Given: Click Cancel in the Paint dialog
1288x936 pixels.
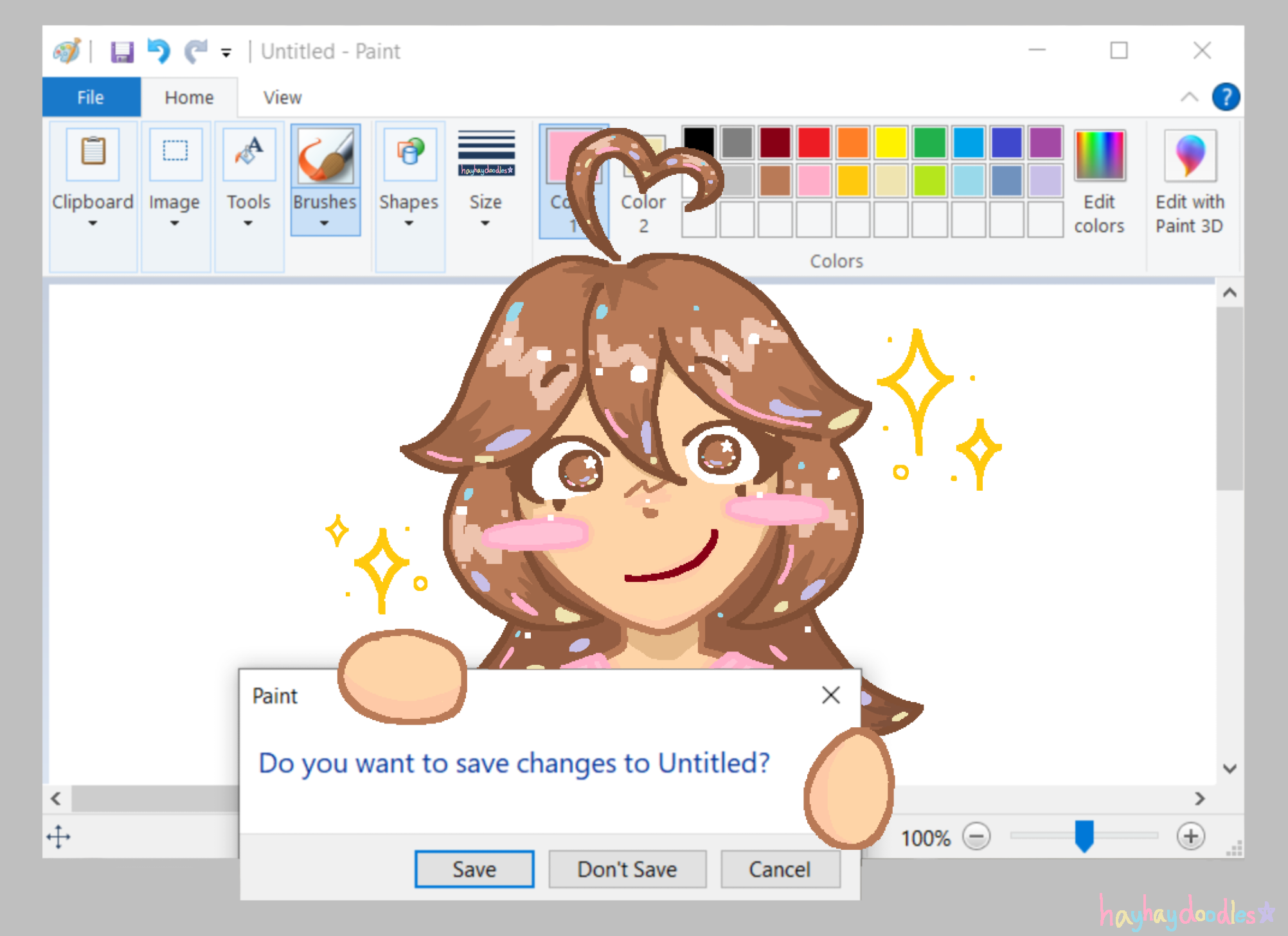Looking at the screenshot, I should [780, 869].
